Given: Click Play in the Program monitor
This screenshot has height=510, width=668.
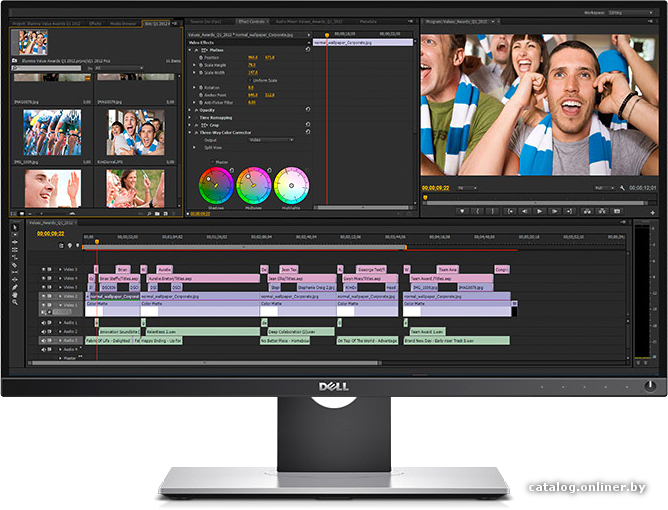Looking at the screenshot, I should [x=539, y=211].
